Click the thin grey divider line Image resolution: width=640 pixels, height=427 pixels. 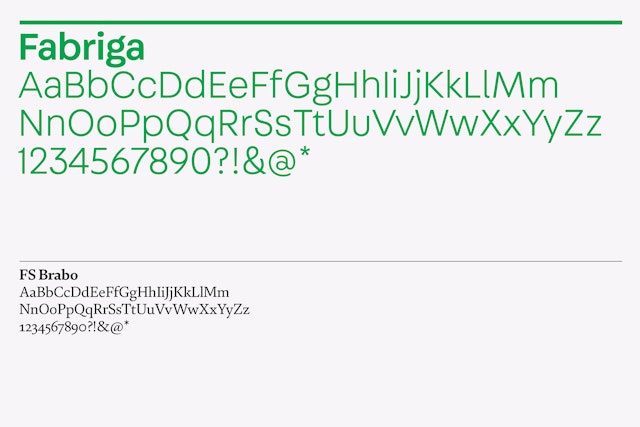tap(320, 261)
